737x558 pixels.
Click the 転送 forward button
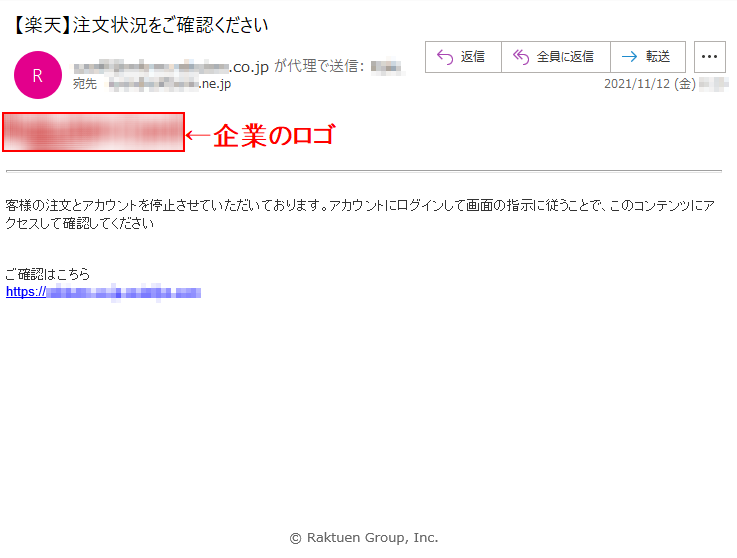click(x=648, y=57)
